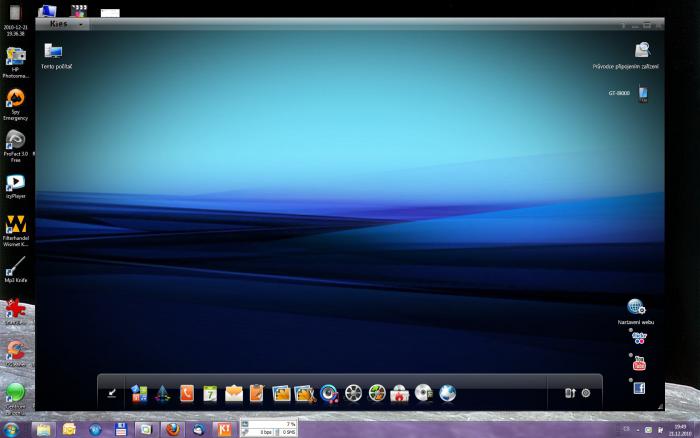Open Tento počítač in Kies
The image size is (700, 438).
click(54, 51)
